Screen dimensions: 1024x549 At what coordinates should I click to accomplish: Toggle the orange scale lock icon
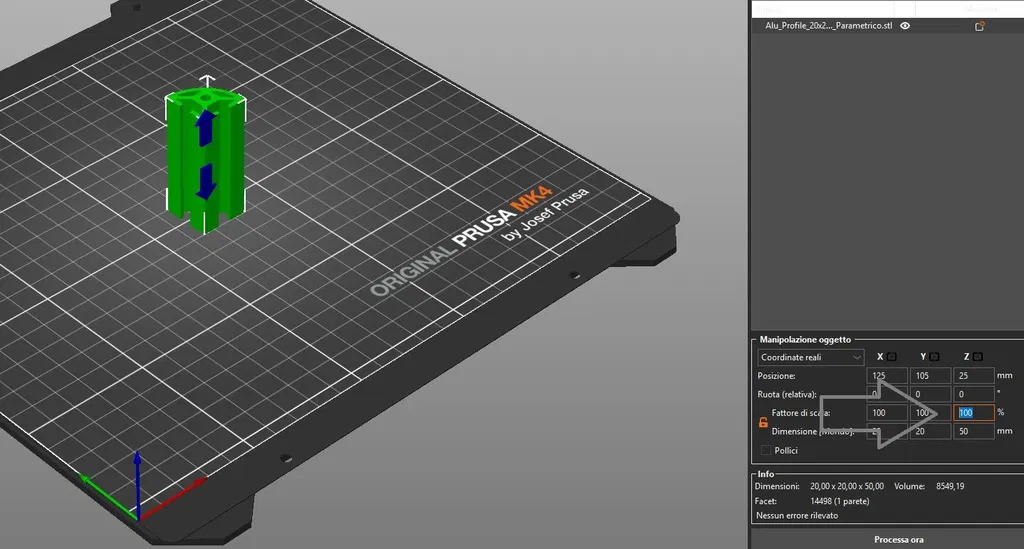point(763,422)
